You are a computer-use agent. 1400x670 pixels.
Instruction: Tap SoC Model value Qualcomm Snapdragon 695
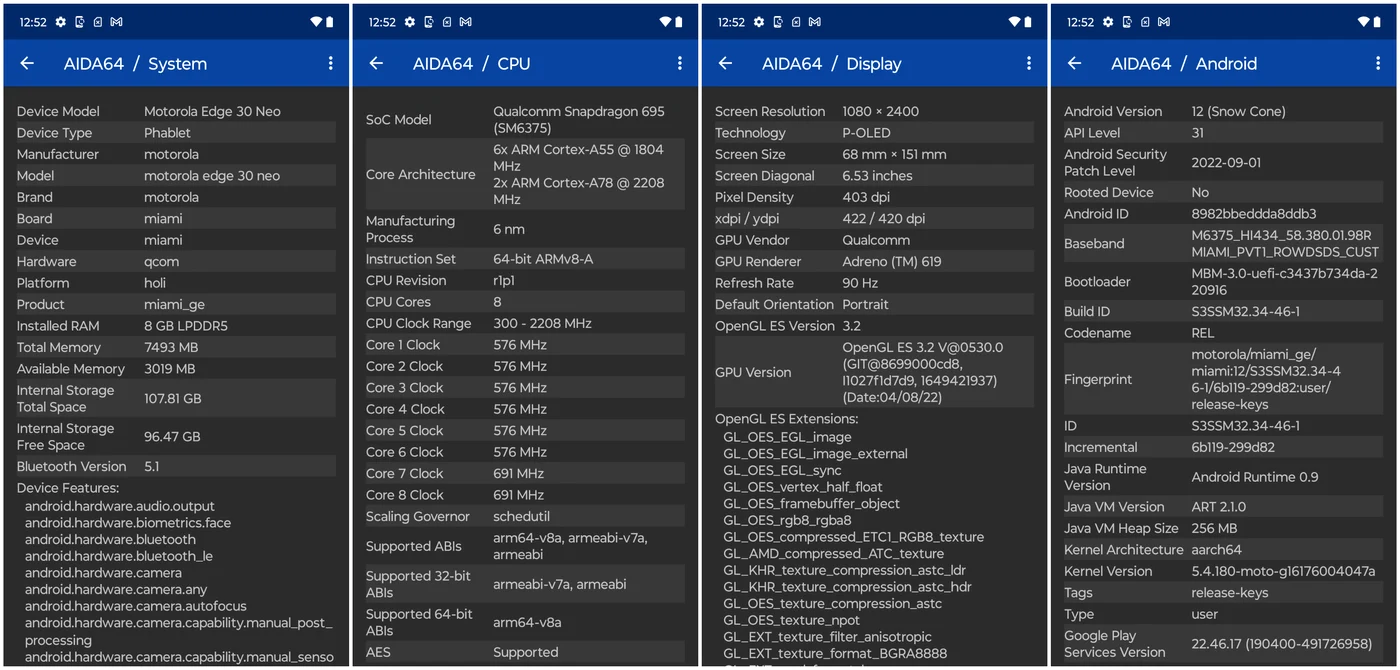tap(579, 119)
